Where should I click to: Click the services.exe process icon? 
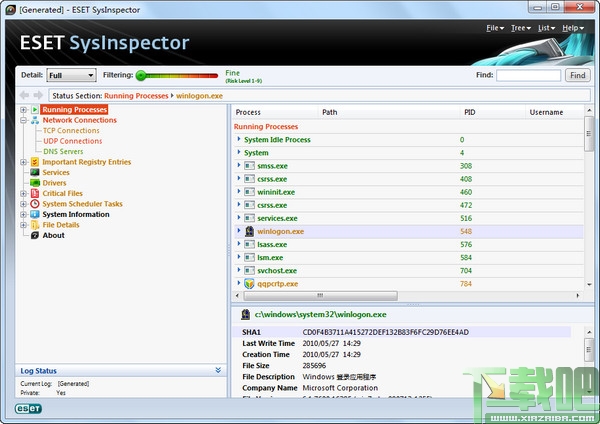[249, 218]
